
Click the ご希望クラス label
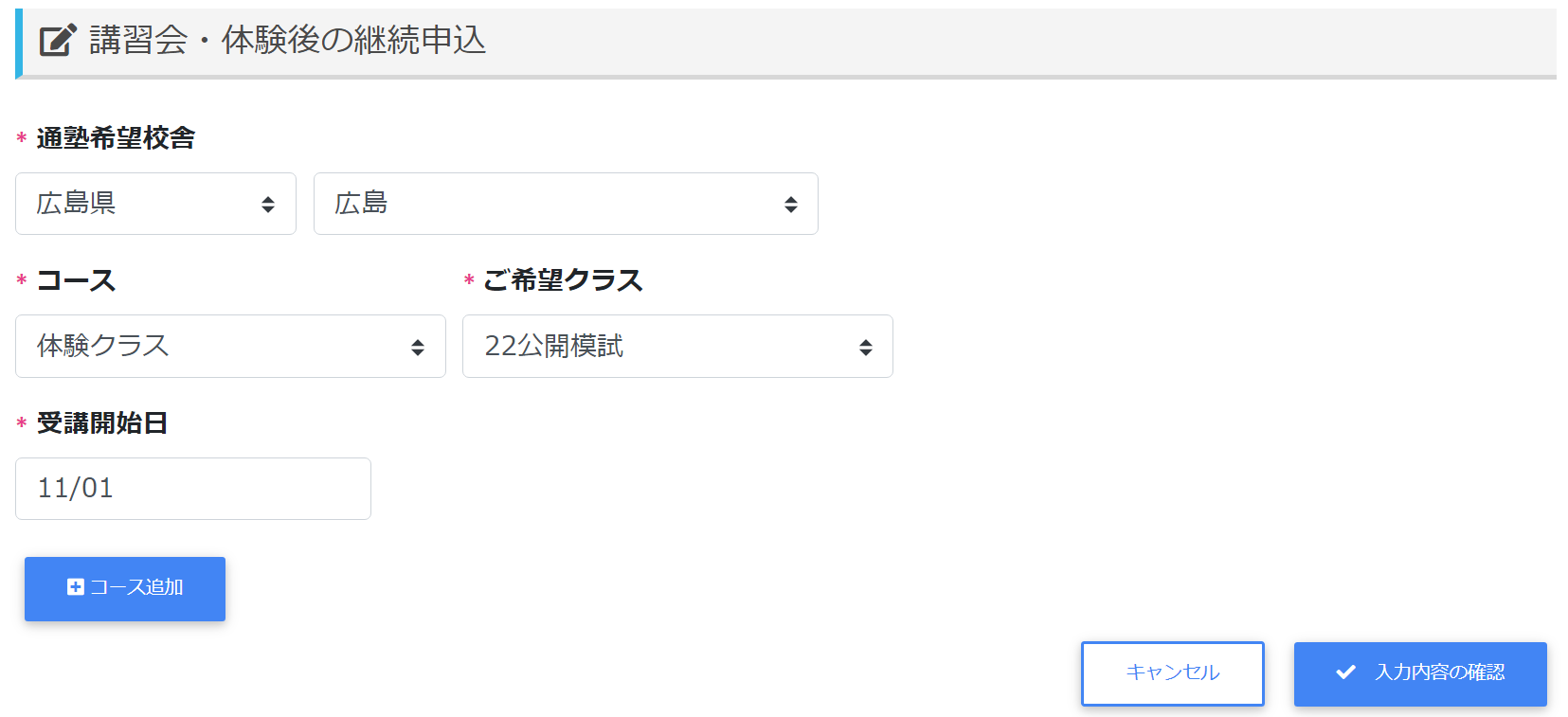coord(563,280)
